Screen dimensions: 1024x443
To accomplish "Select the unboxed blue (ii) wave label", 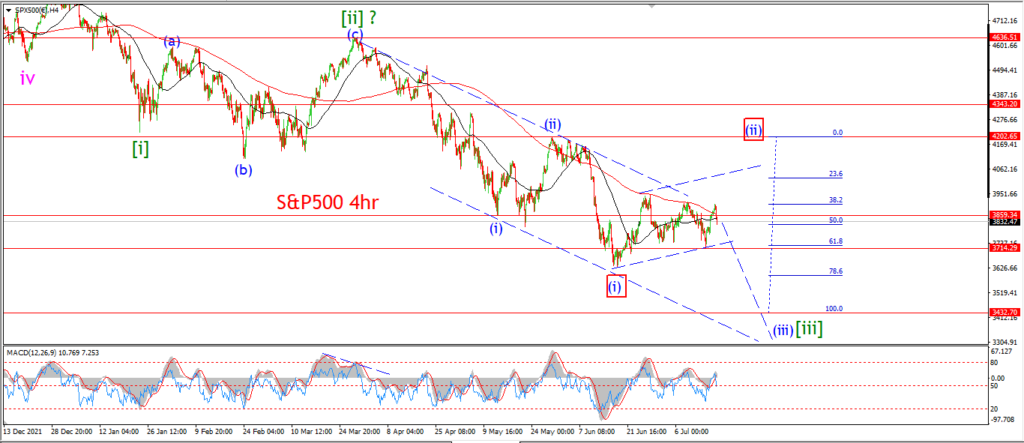I will 554,124.
